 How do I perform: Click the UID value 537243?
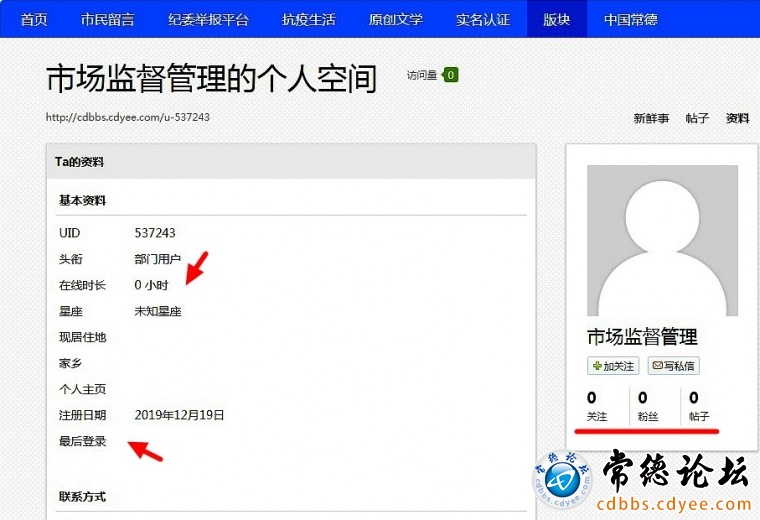[x=155, y=233]
